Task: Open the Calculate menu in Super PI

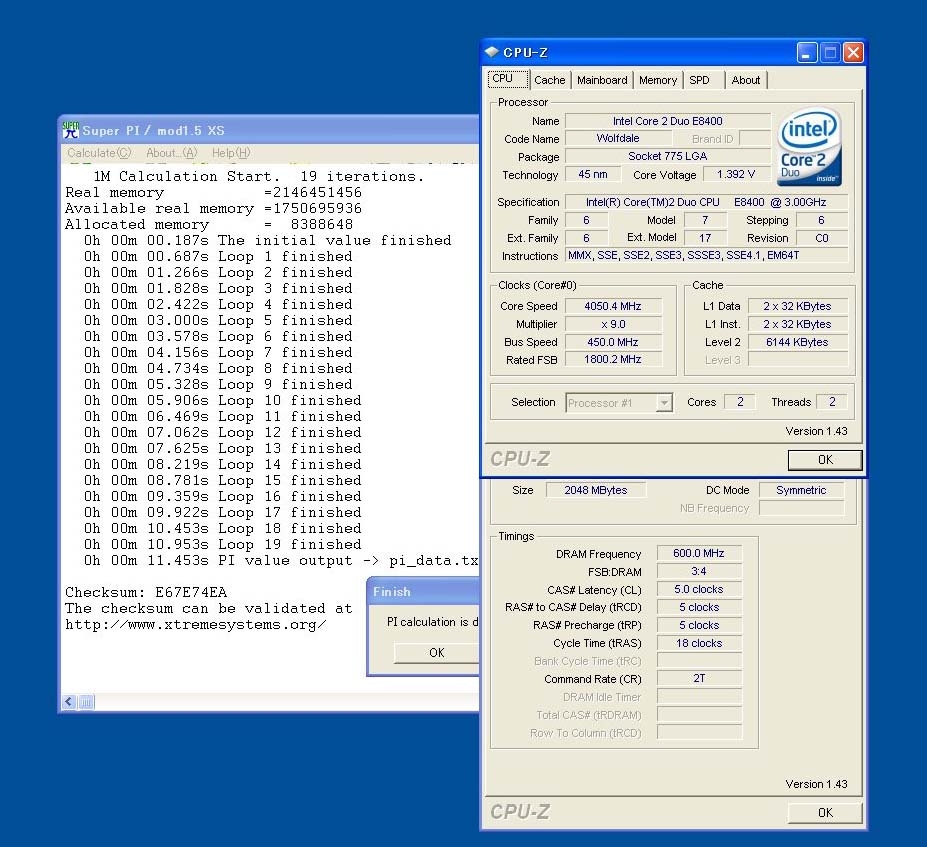Action: [x=99, y=153]
